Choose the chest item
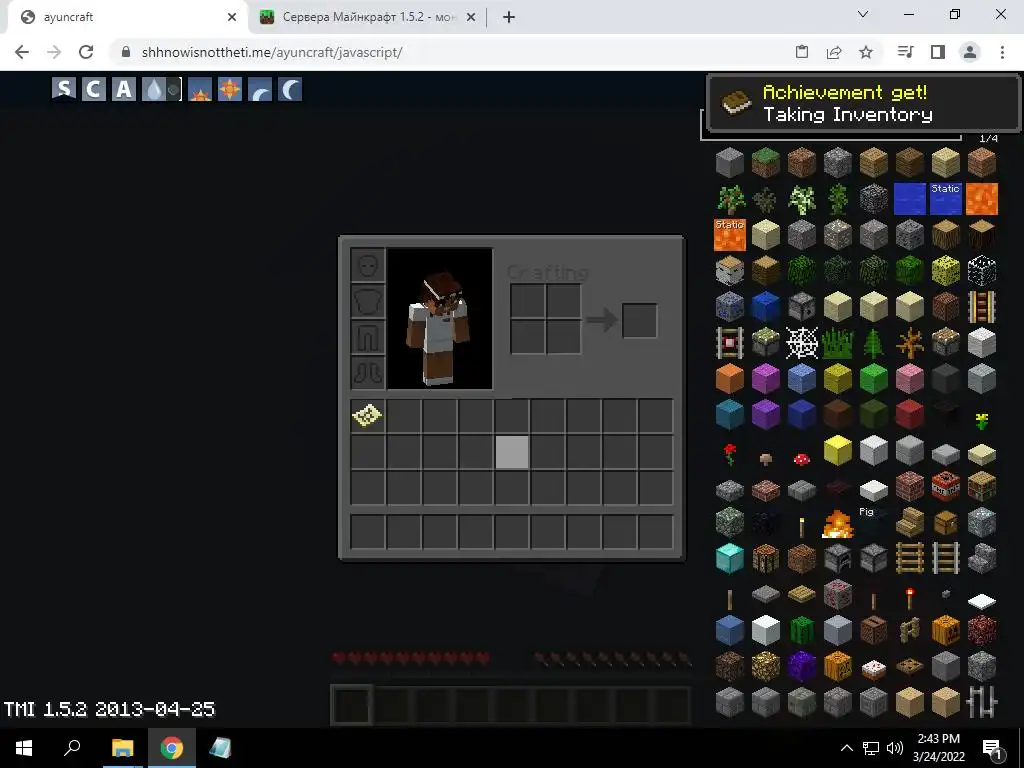Screen dimensions: 1024x768 pyautogui.click(x=945, y=522)
